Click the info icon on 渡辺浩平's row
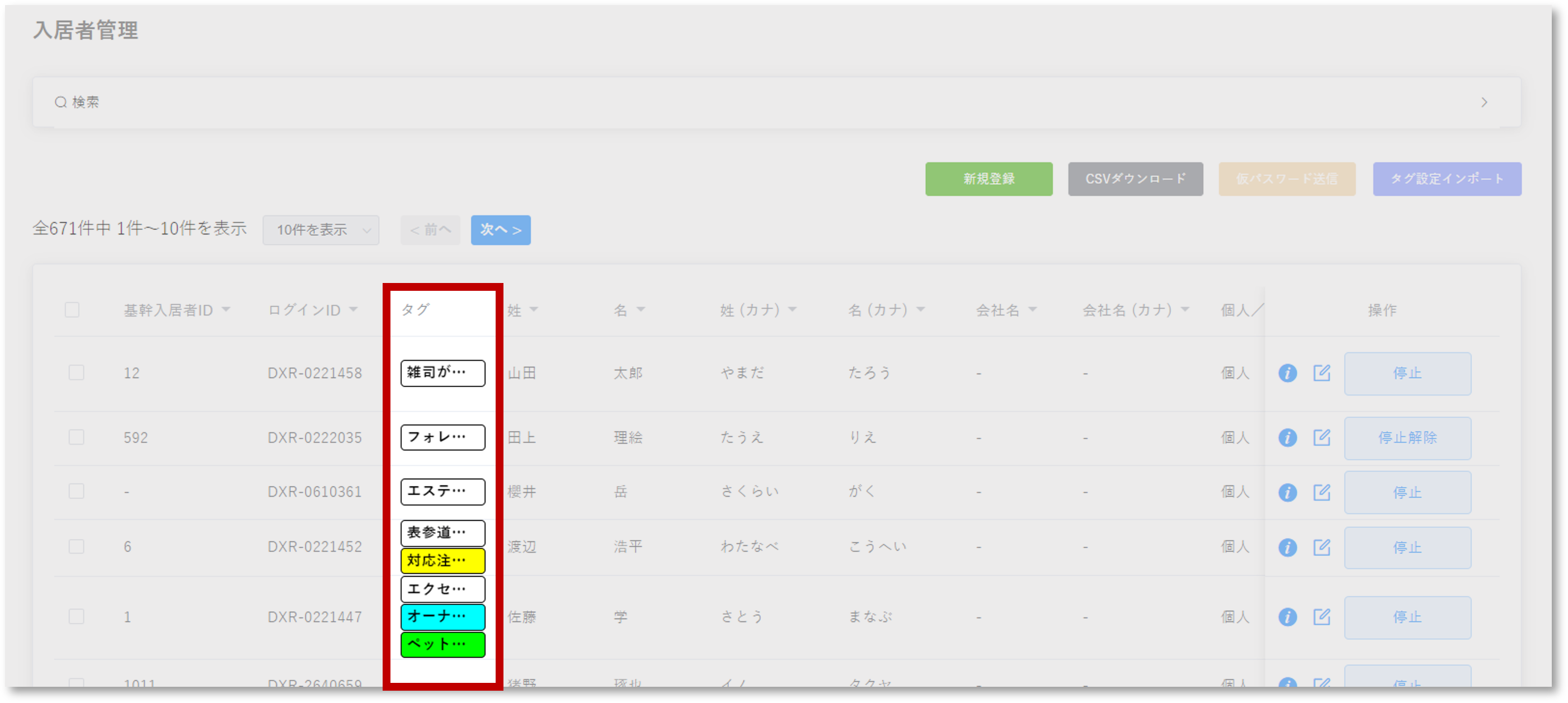This screenshot has width=1568, height=703. click(x=1288, y=547)
